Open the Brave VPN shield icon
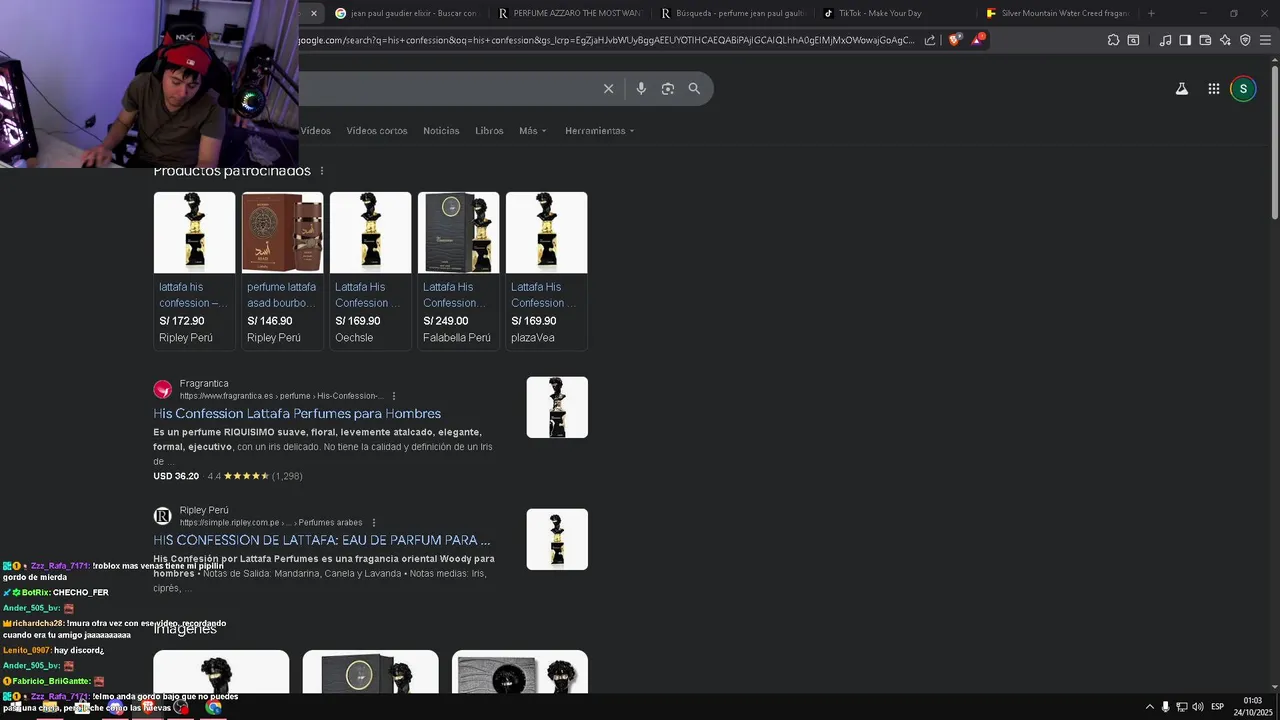 tap(1245, 40)
